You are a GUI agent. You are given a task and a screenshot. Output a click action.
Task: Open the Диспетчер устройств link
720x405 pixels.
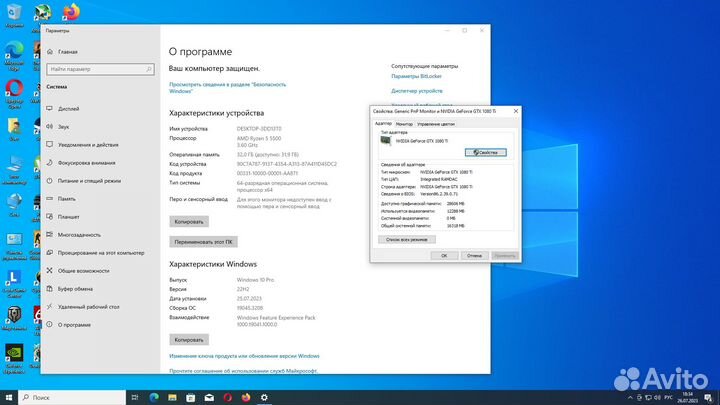point(417,90)
